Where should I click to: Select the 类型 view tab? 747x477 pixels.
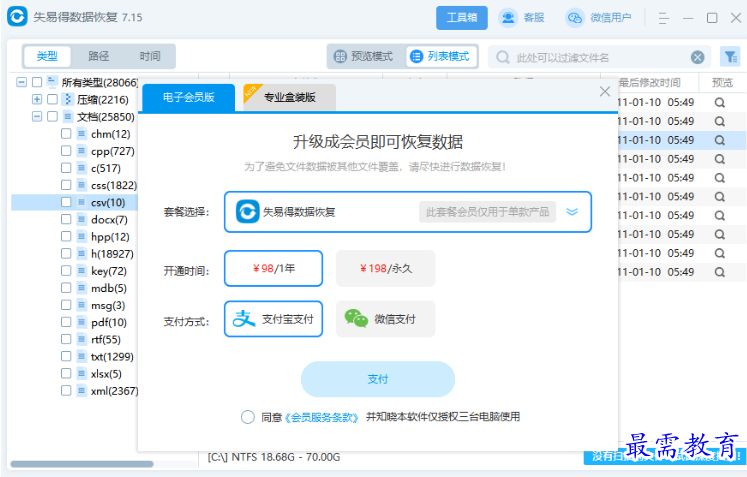tap(47, 56)
